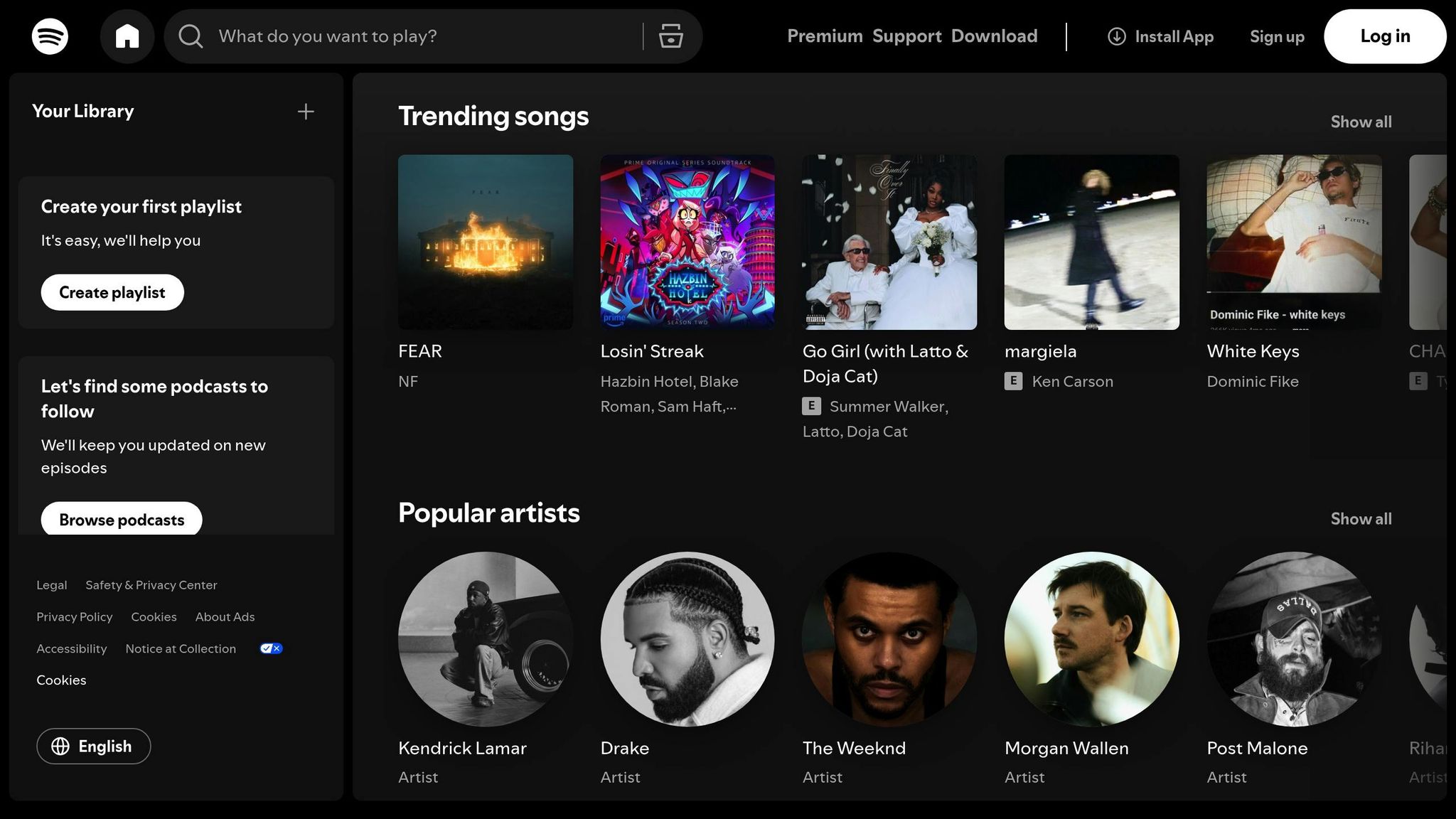Viewport: 1456px width, 819px height.
Task: Click the Morgan Wallen name text
Action: tap(1066, 748)
